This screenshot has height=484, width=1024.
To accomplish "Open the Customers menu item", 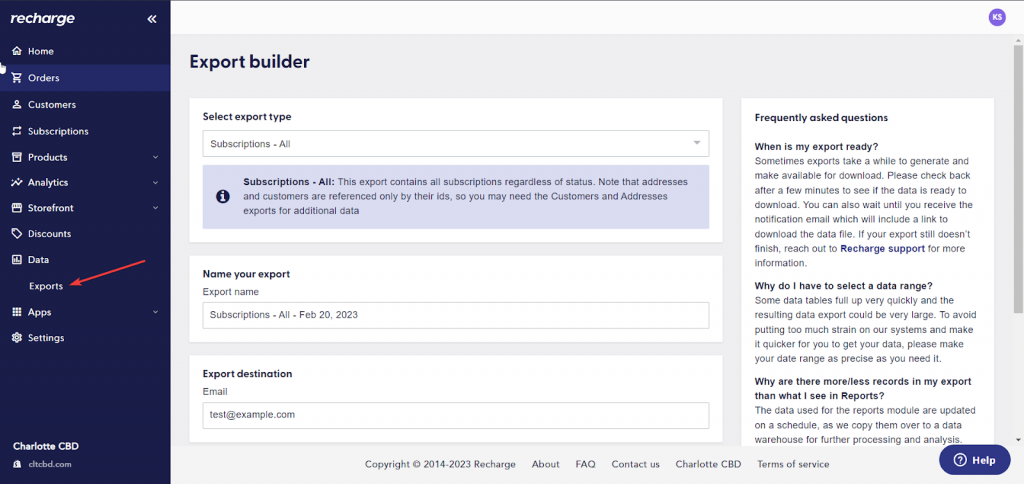I will point(85,105).
